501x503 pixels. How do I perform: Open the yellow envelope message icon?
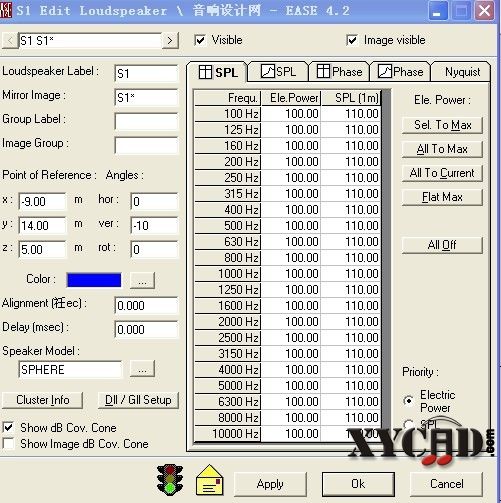coord(210,480)
